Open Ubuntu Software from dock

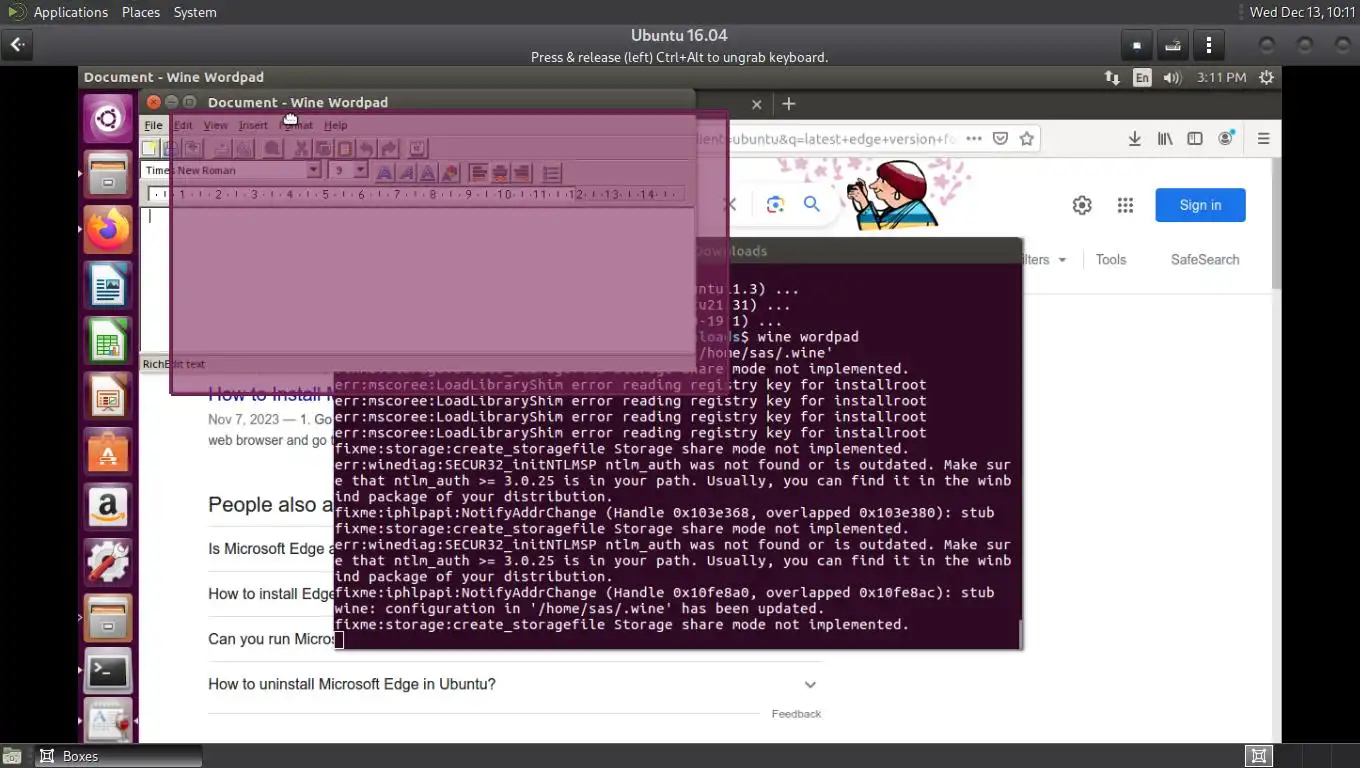coord(108,453)
